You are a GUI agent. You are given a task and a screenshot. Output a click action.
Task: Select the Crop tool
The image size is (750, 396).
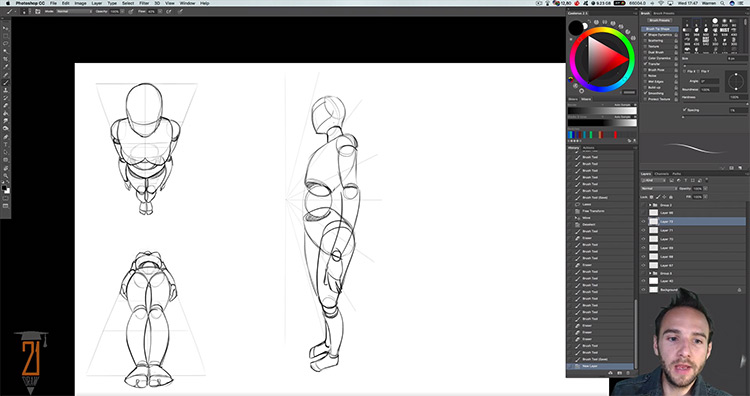point(6,58)
